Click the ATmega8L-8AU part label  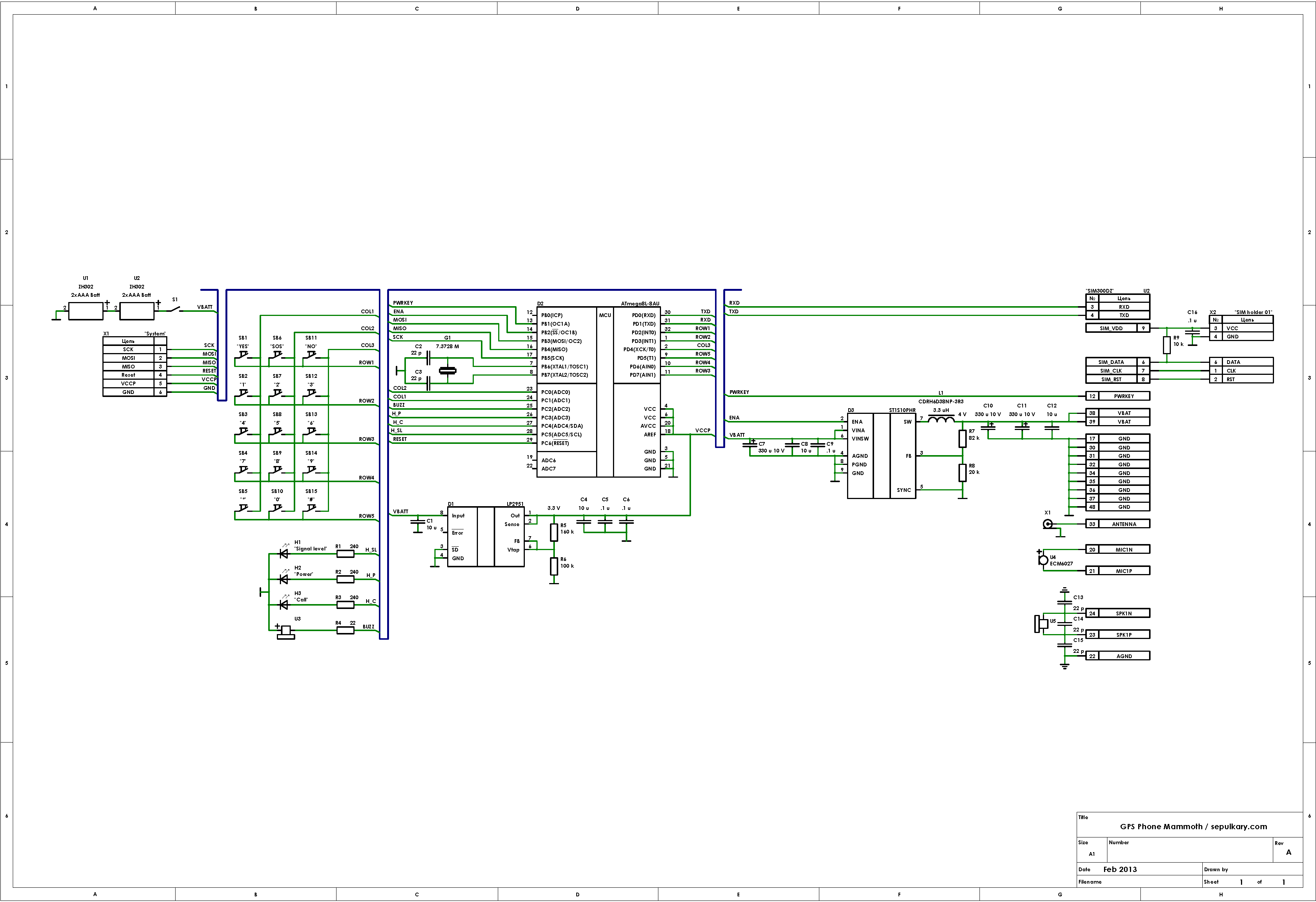(640, 304)
